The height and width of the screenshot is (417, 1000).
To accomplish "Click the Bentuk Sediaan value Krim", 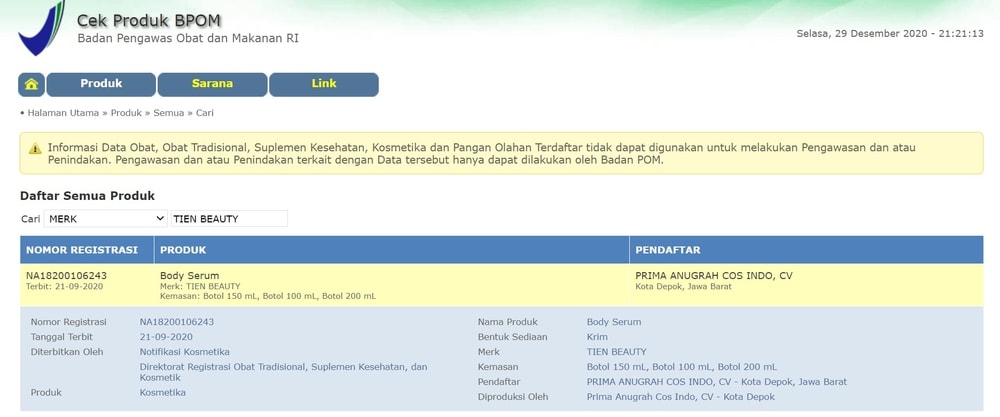I will [x=598, y=337].
